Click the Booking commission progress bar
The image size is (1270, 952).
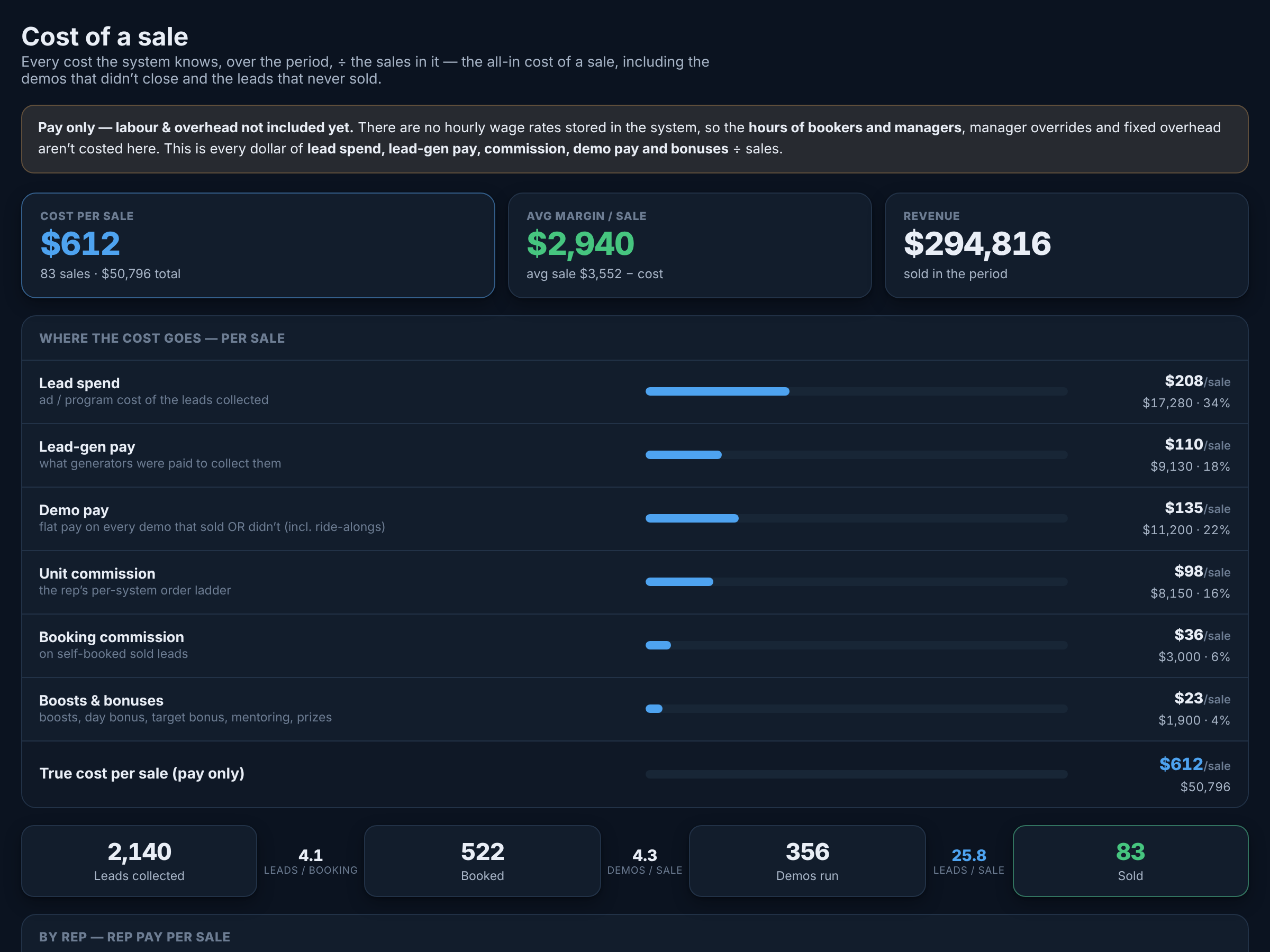[x=856, y=646]
